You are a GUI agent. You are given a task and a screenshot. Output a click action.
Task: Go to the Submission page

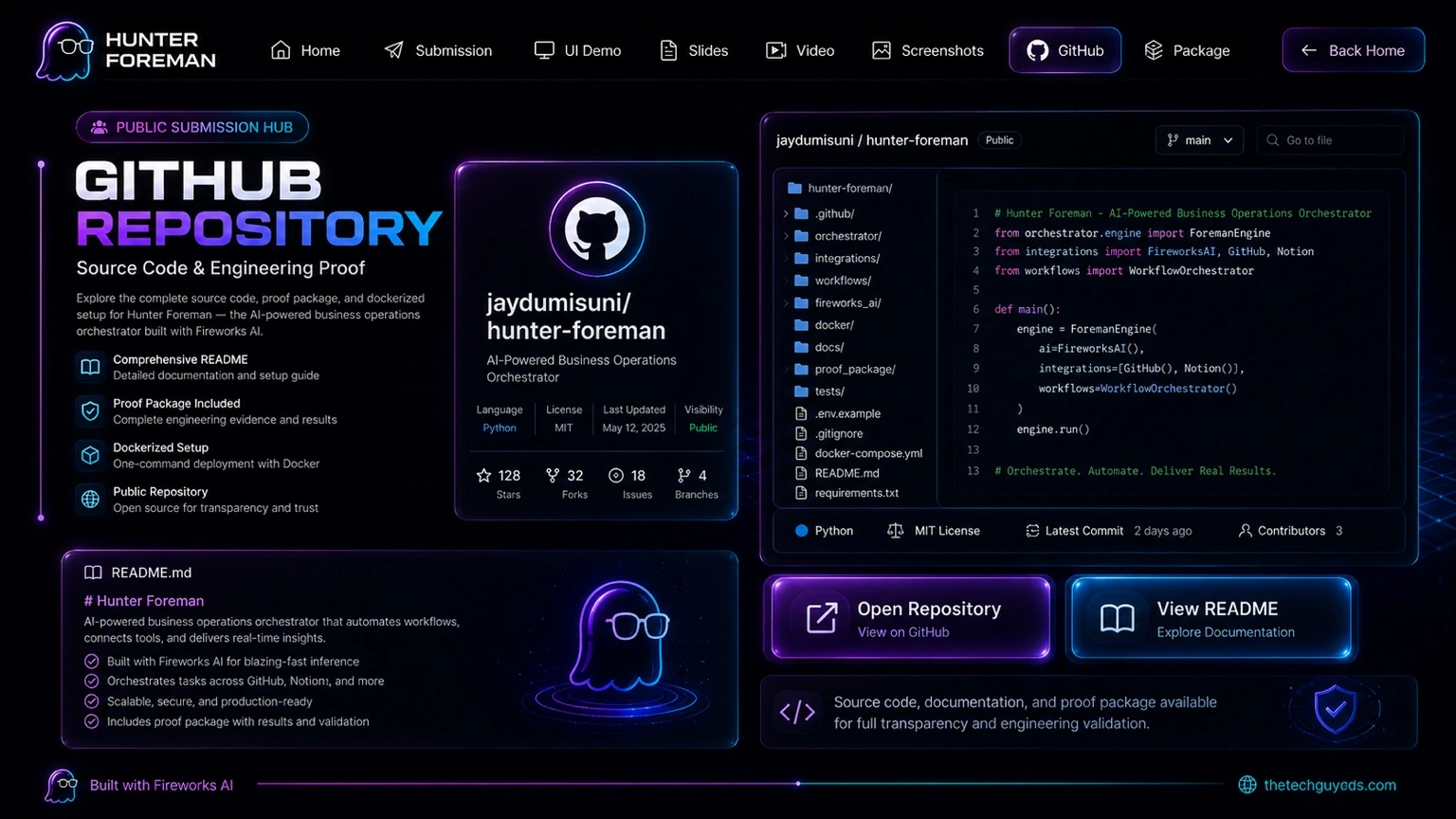[x=438, y=50]
